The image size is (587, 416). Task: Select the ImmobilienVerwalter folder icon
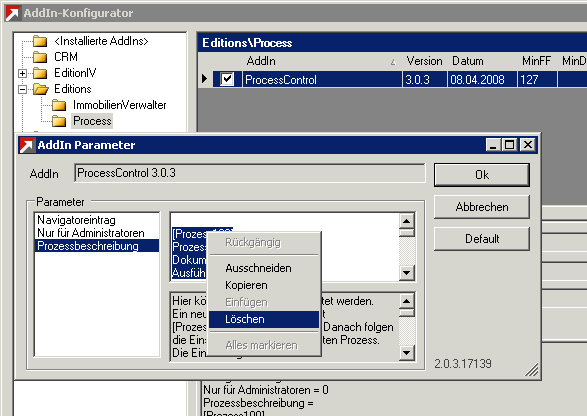point(59,105)
